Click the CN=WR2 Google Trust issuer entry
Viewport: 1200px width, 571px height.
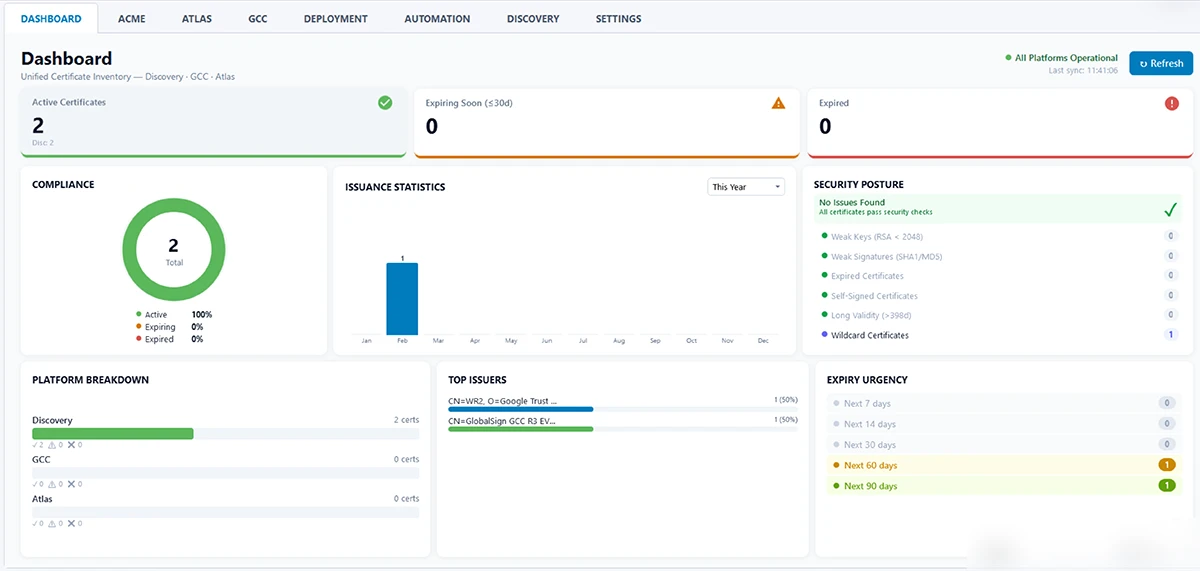point(502,401)
